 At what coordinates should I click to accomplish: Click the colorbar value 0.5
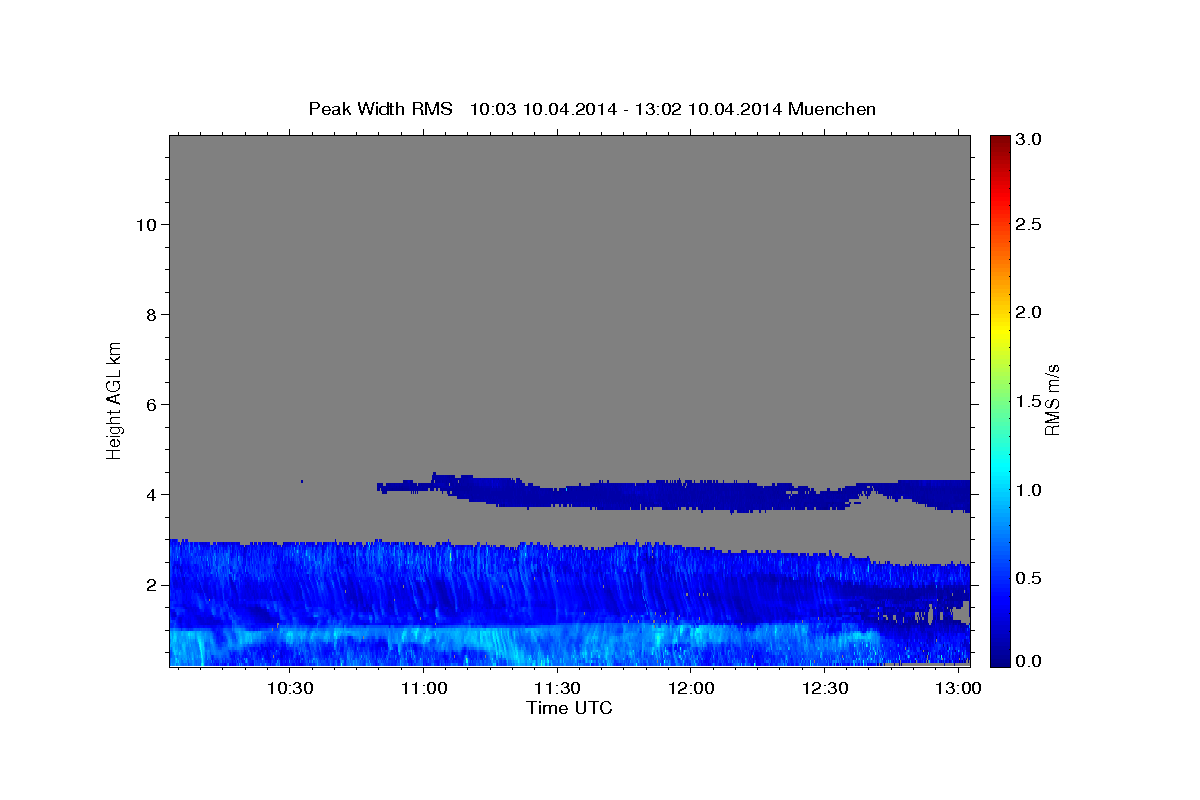[x=1029, y=578]
